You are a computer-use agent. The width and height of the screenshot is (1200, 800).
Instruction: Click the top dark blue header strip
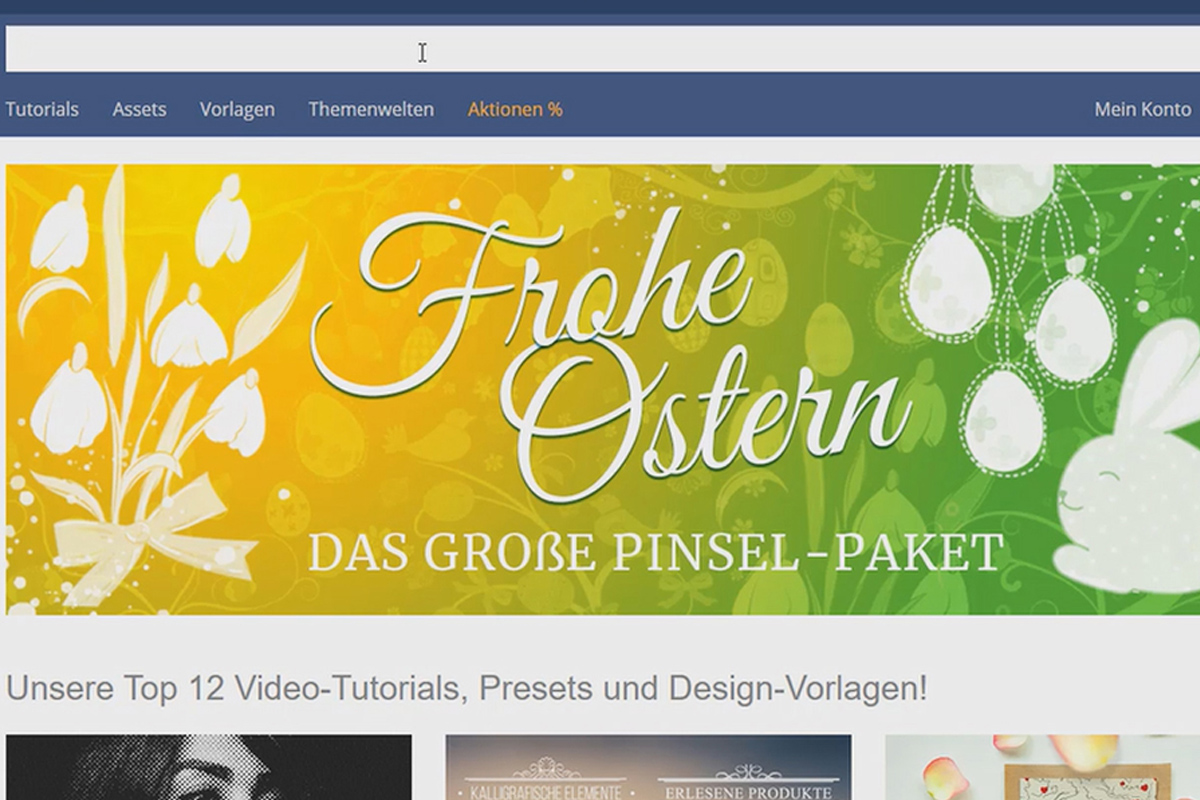[600, 6]
